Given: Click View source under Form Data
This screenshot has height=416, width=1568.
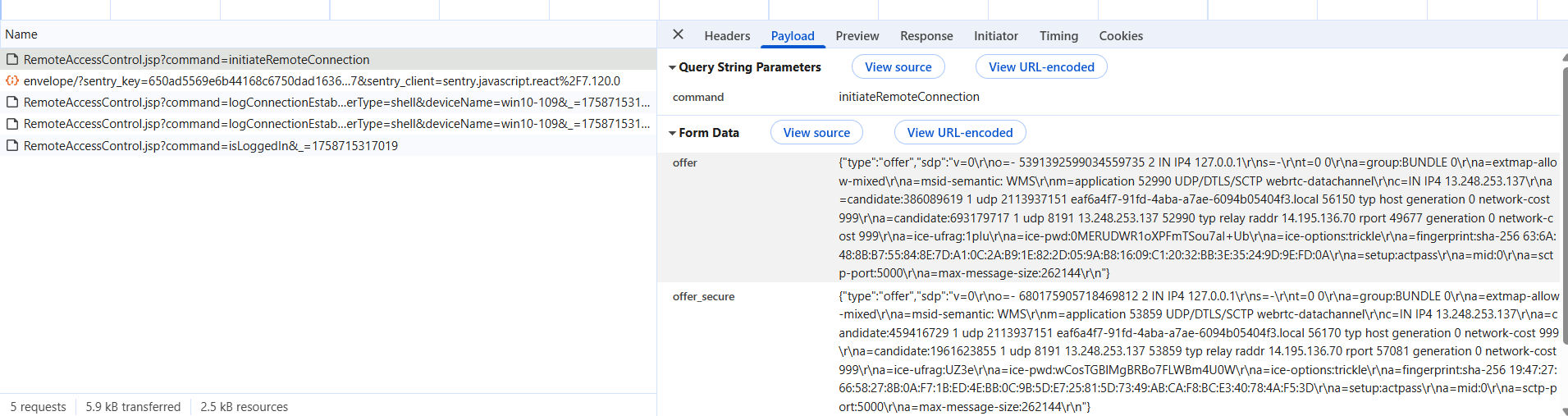Looking at the screenshot, I should (816, 133).
